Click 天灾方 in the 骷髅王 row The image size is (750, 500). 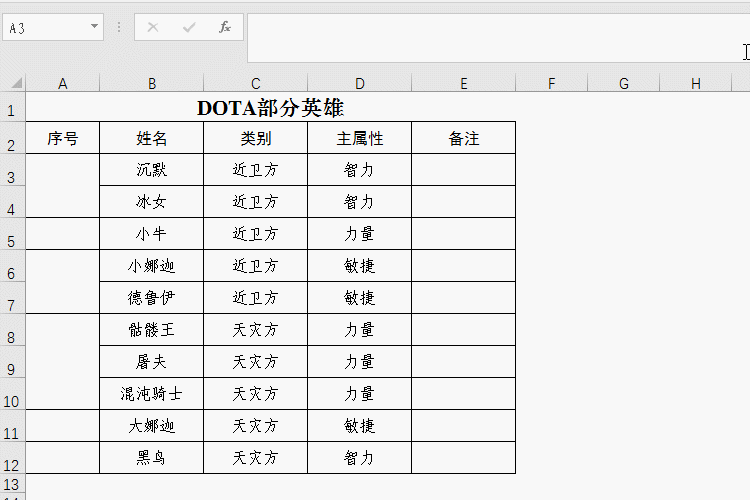pyautogui.click(x=255, y=330)
